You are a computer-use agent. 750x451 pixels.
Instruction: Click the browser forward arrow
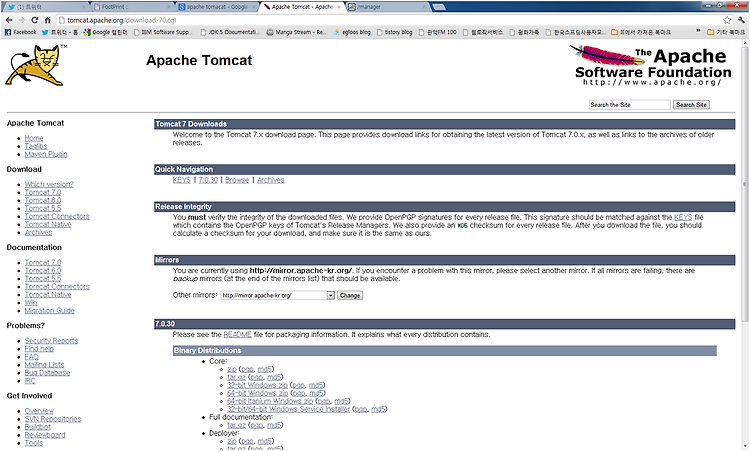(22, 20)
